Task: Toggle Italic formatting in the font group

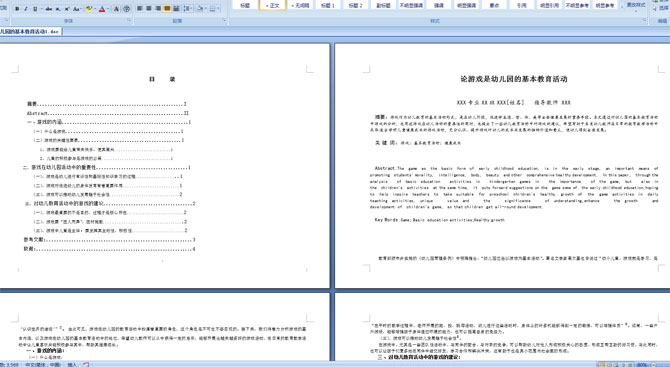Action: point(26,9)
